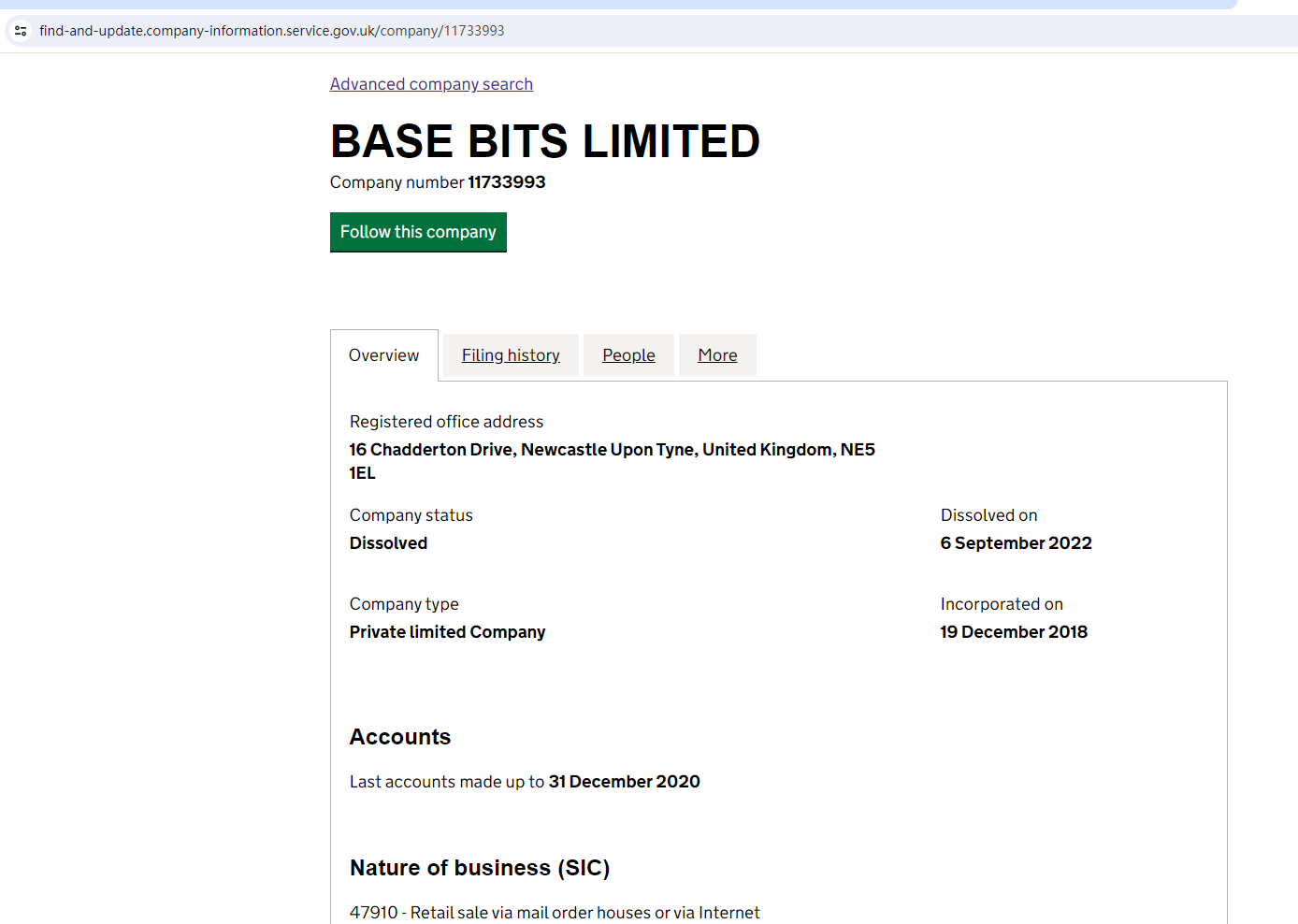Click the Private limited Company type text
The height and width of the screenshot is (924, 1298).
click(447, 632)
